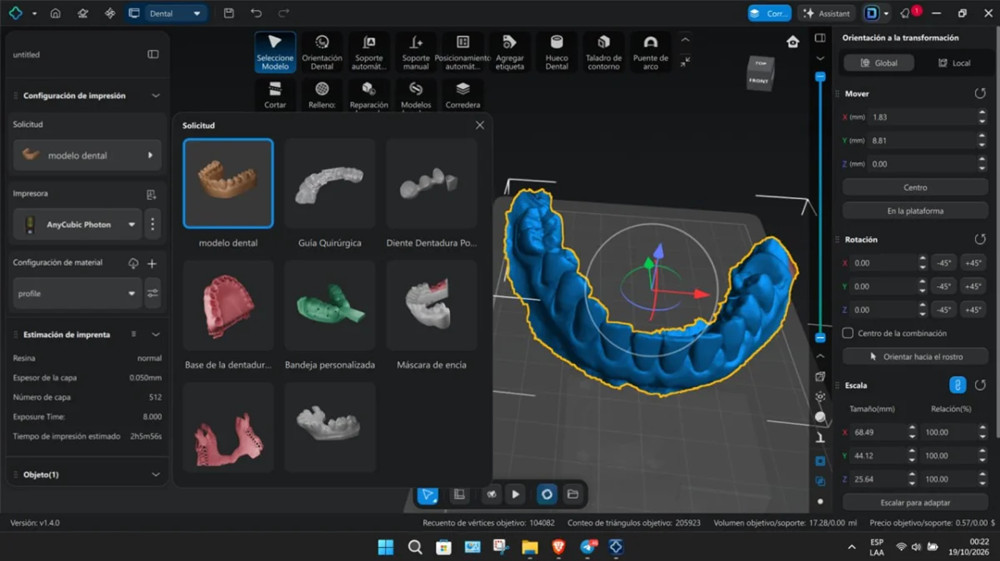
Task: Choose Diente Dentadura application
Action: point(432,183)
